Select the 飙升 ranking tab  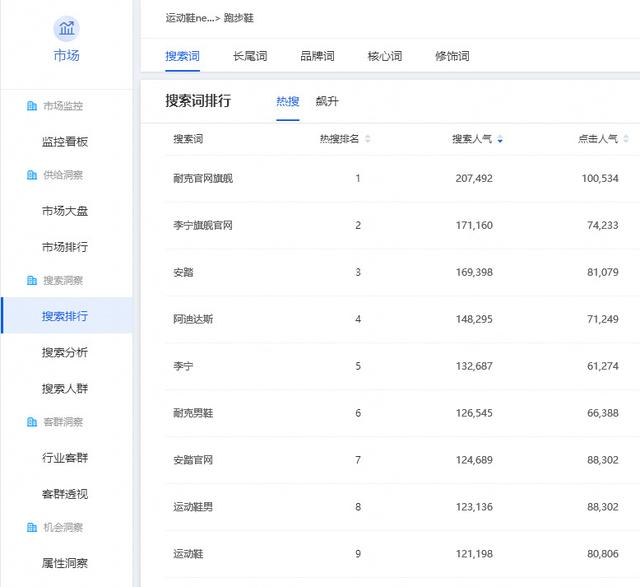pos(327,101)
